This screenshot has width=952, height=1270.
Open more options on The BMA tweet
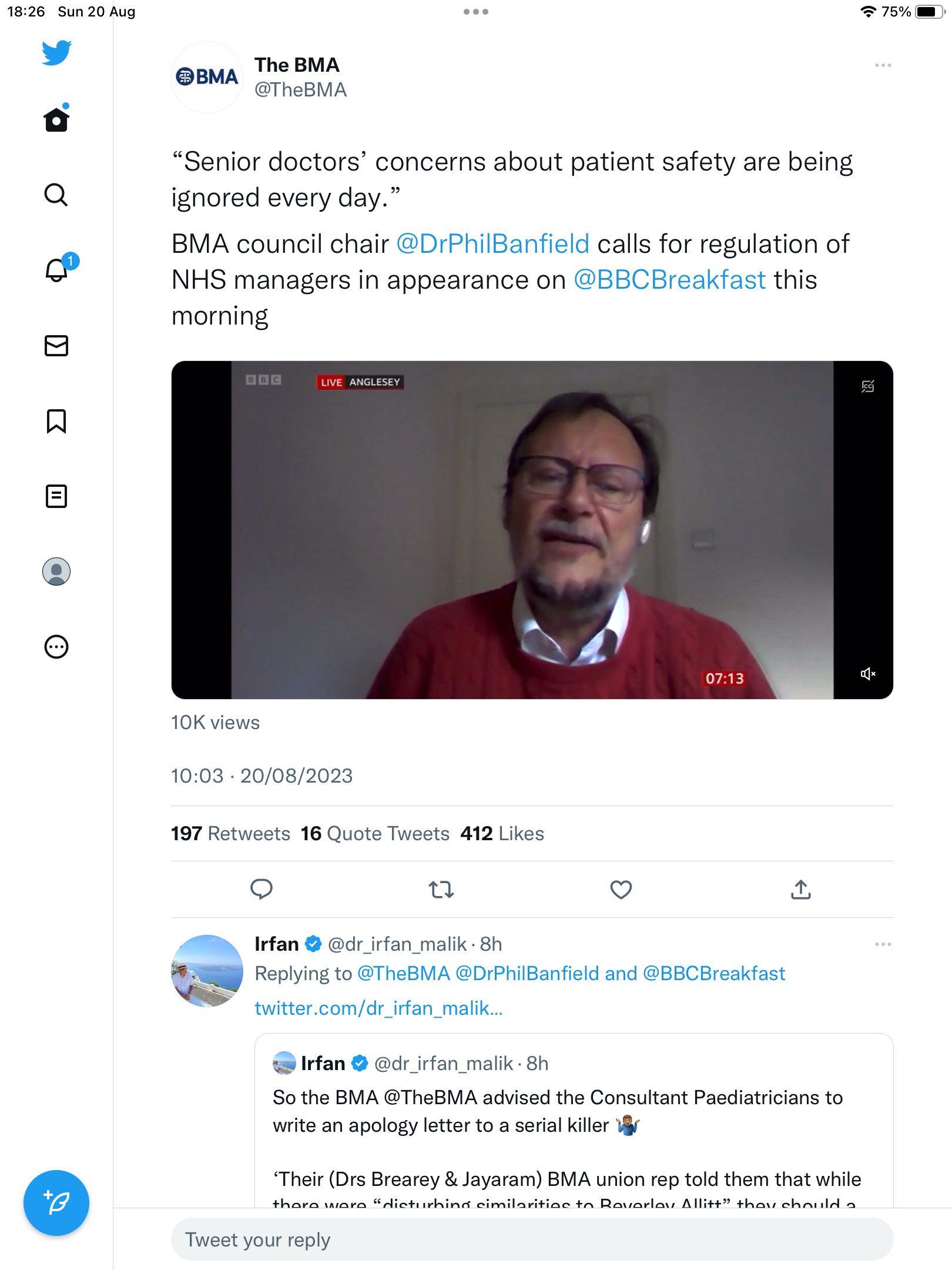[x=883, y=65]
